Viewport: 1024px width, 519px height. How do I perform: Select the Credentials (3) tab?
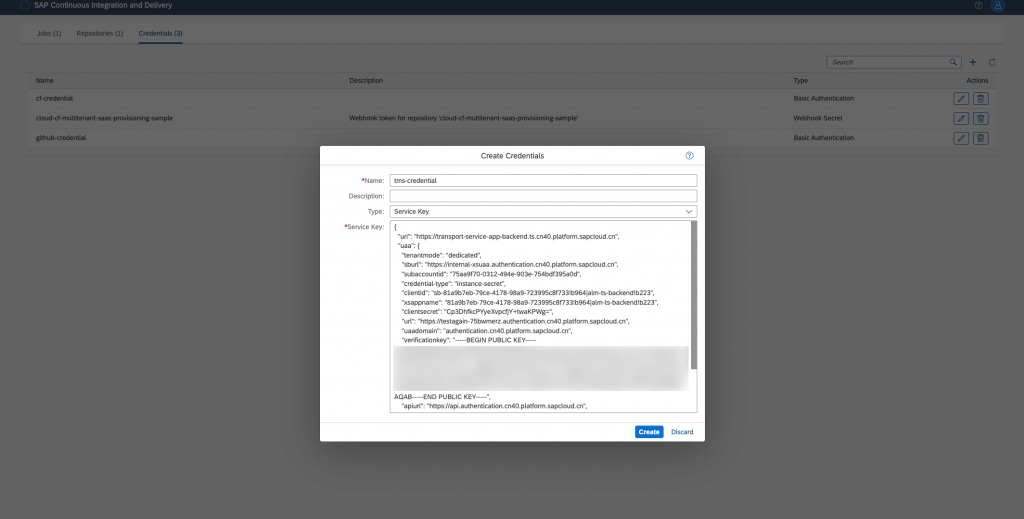(160, 33)
